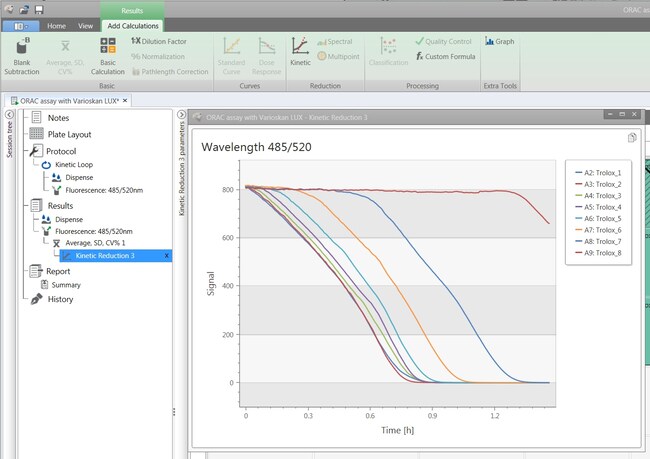The image size is (650, 459).
Task: Collapse the Results tree branch
Action: [26, 206]
